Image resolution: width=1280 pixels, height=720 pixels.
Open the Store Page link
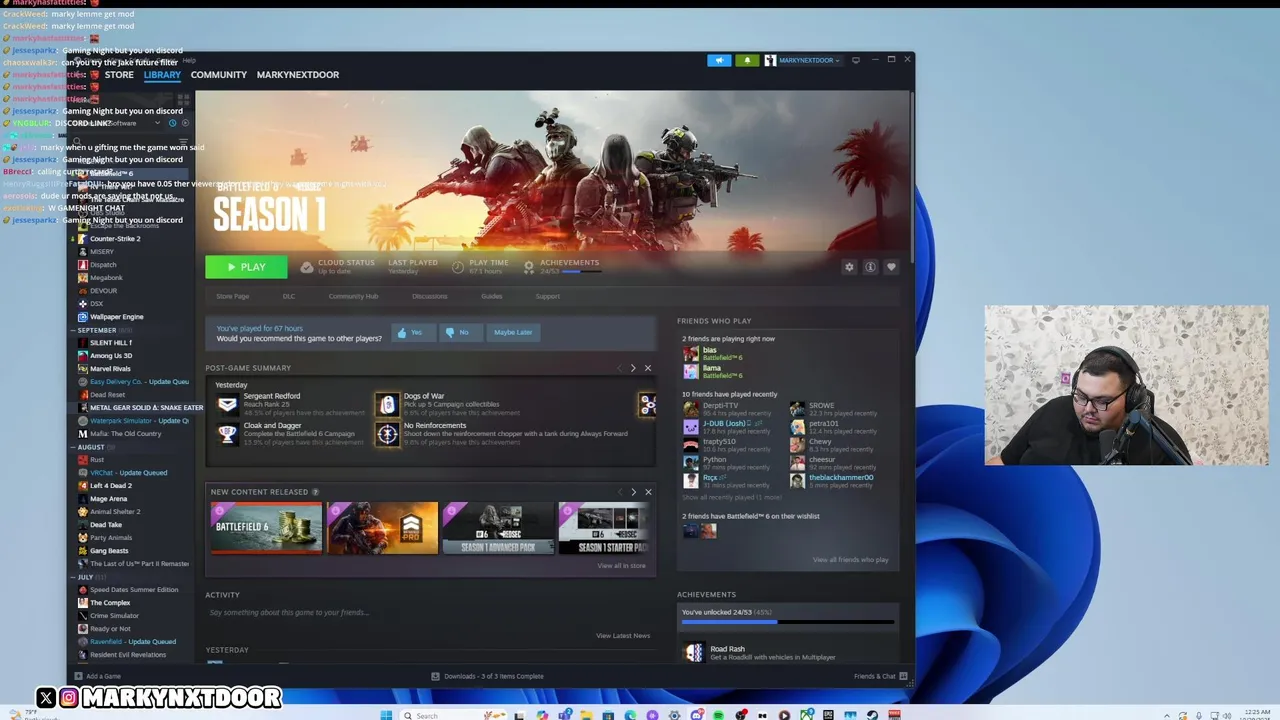click(x=233, y=296)
